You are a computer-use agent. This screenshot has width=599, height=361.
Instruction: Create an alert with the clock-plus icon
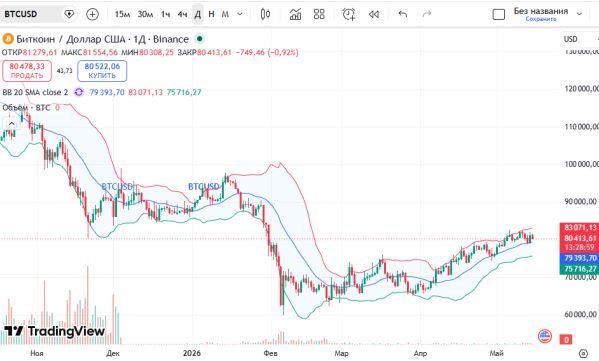349,14
